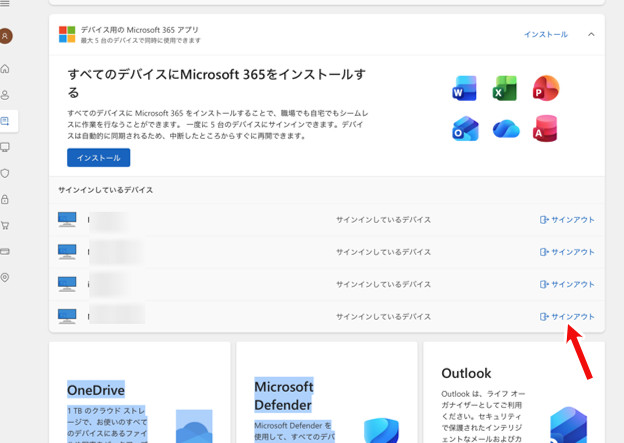Sign out the second listed device

click(x=567, y=252)
